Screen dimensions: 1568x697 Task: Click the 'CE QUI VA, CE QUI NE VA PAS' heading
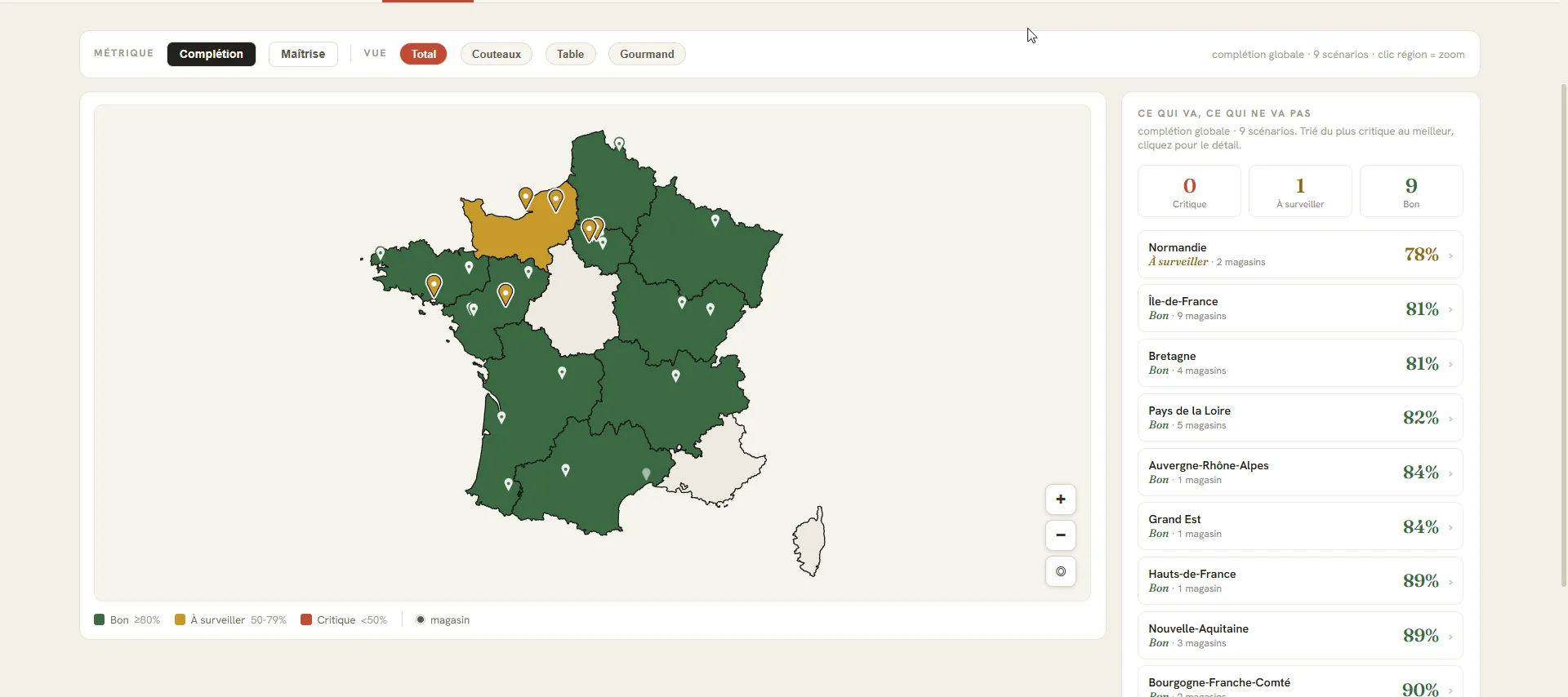click(x=1224, y=113)
